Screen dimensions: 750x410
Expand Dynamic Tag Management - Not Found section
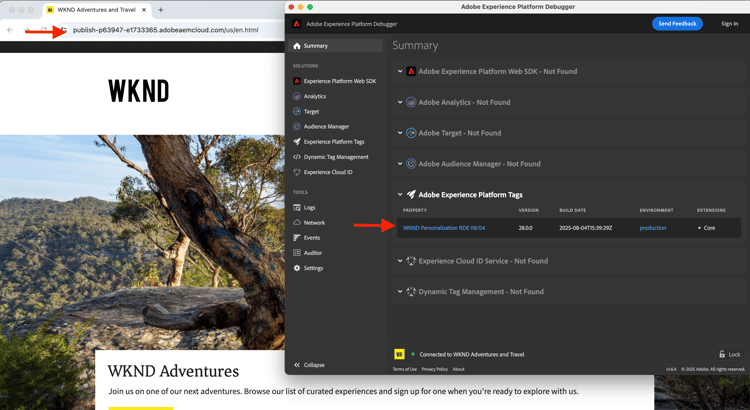click(x=400, y=291)
